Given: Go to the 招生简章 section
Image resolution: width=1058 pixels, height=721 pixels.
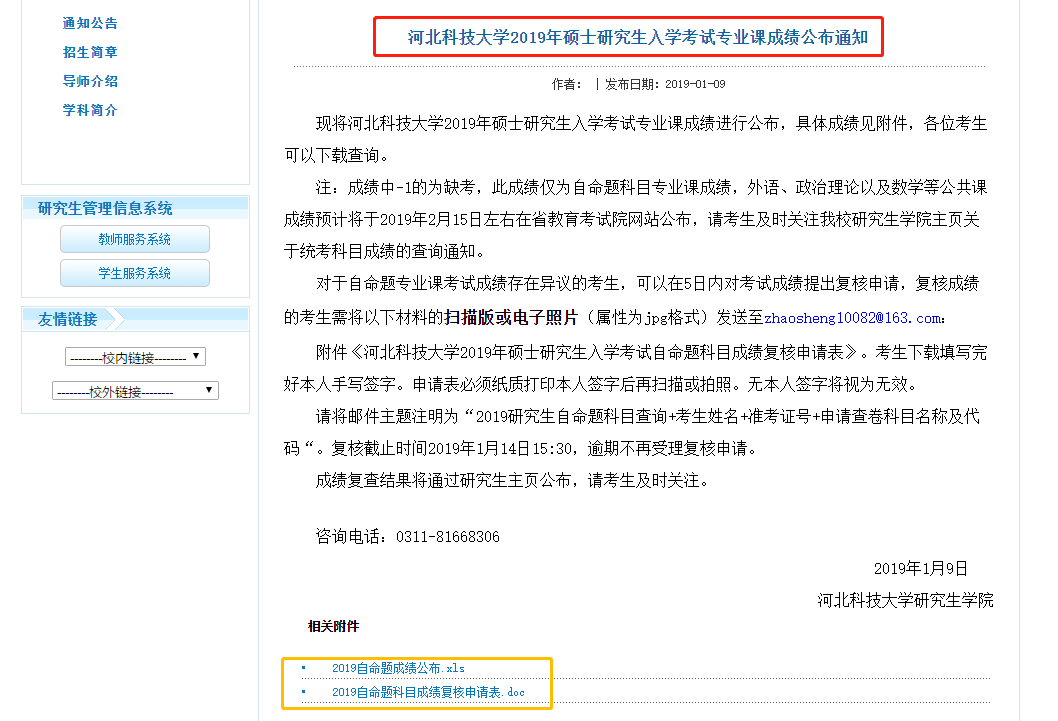Looking at the screenshot, I should tap(90, 52).
